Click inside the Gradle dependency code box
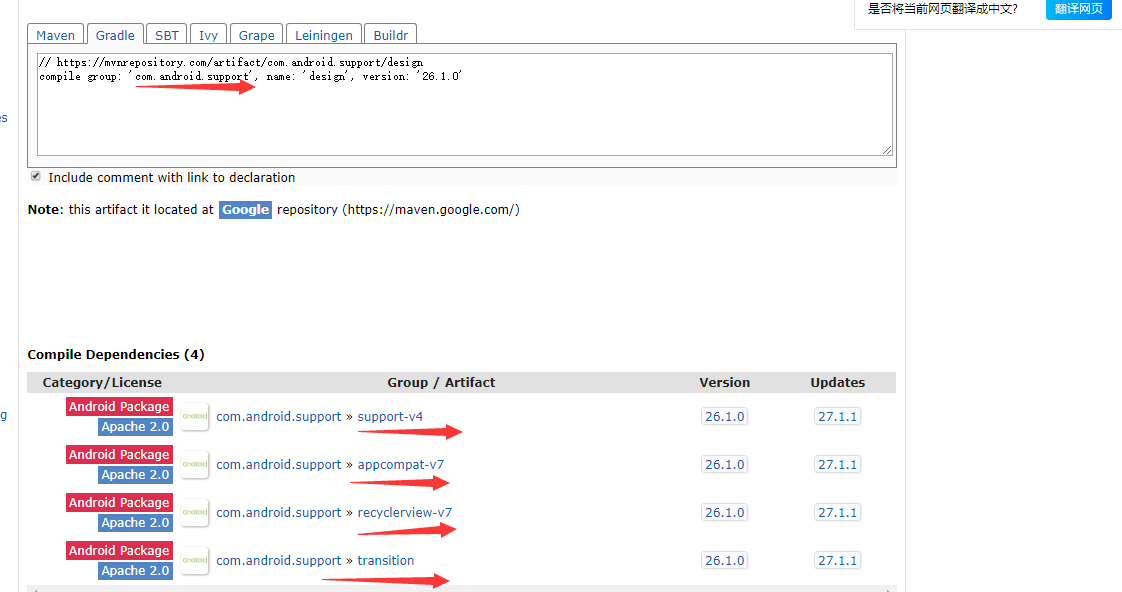 point(464,105)
